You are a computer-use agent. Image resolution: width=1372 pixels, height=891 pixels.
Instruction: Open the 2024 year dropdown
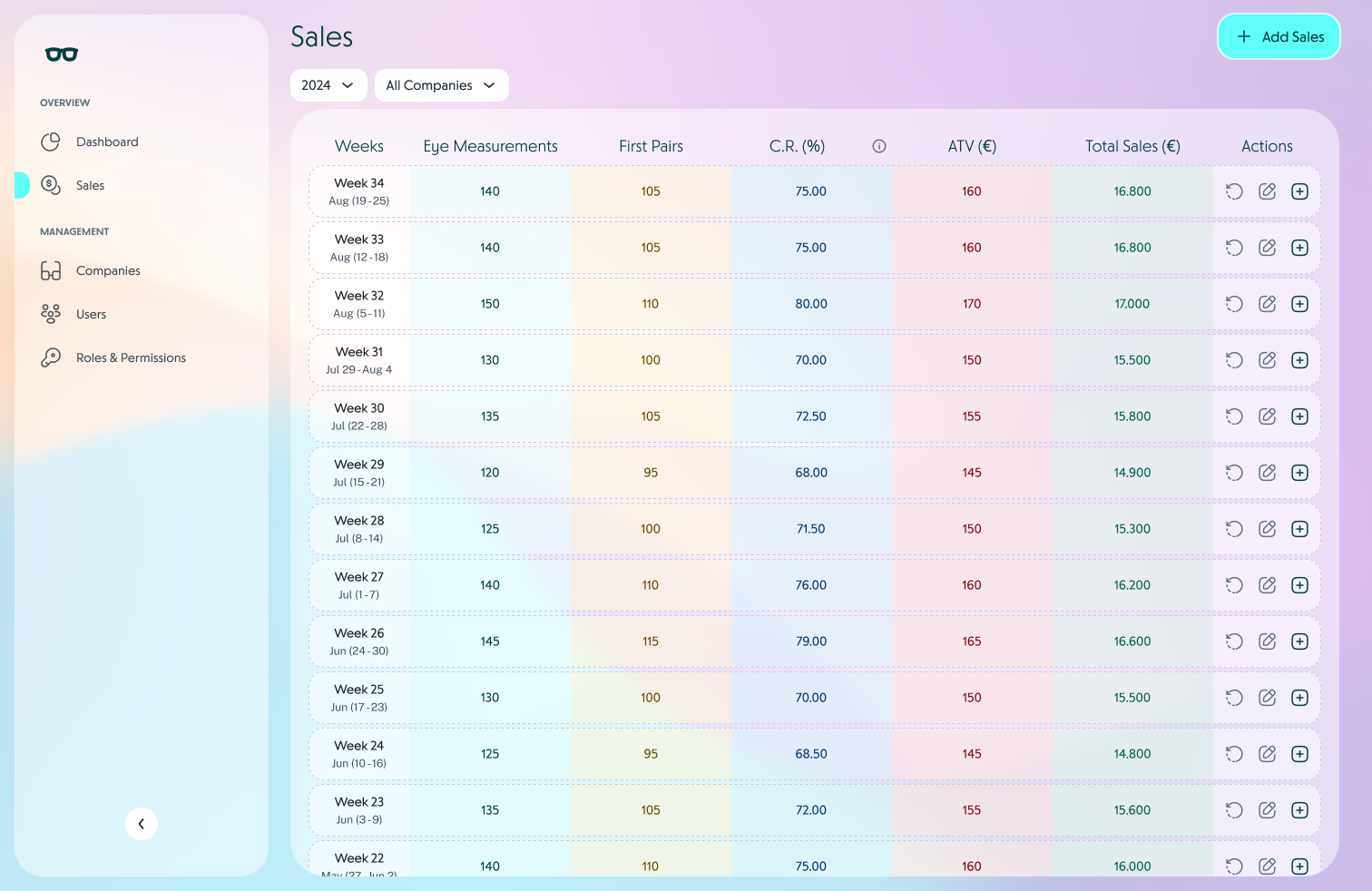[x=328, y=85]
